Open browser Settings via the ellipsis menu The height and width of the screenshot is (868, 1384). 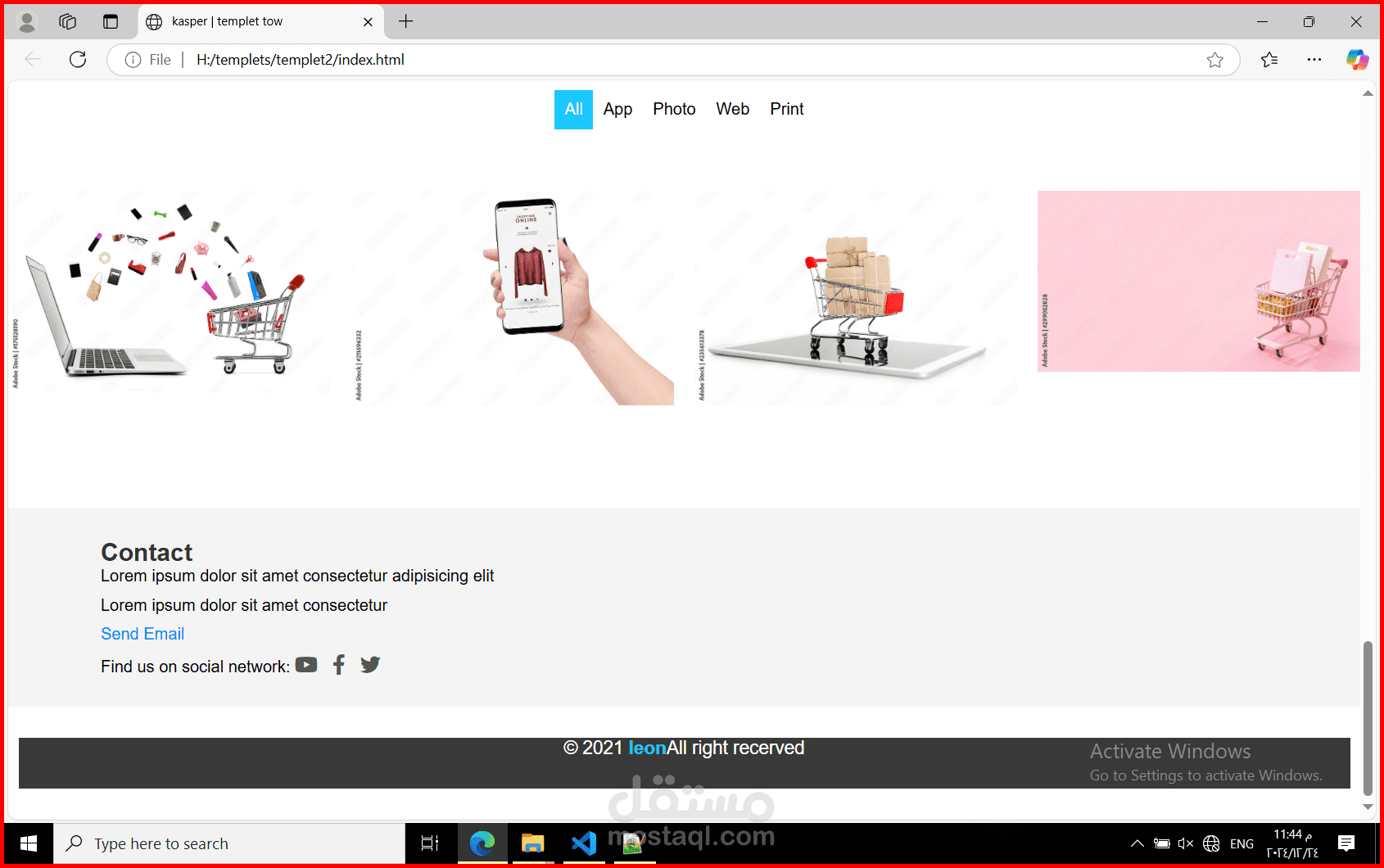point(1315,60)
